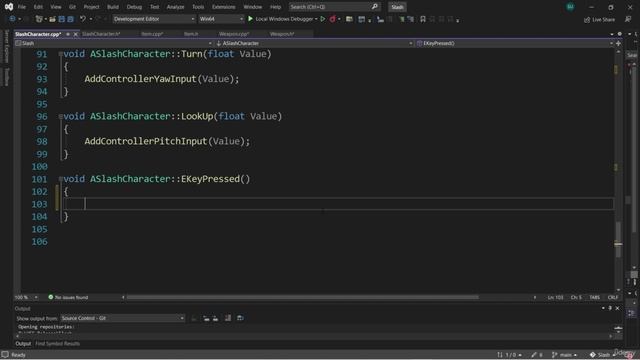This screenshot has height=360, width=640.
Task: Click split editor icon next to EKeyPressed dropdown
Action: pyautogui.click(x=618, y=43)
